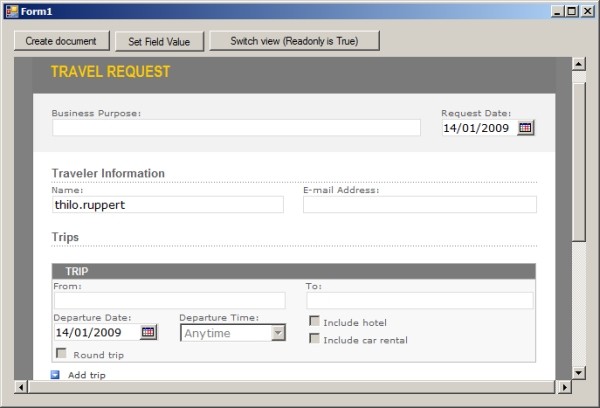The image size is (600, 408).
Task: Click the vertical scrollbar up arrow
Action: (x=579, y=64)
